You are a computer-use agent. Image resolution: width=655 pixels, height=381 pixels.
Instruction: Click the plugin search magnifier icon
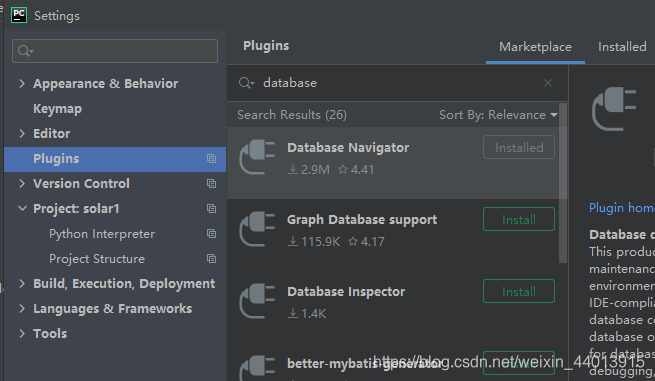pyautogui.click(x=246, y=83)
